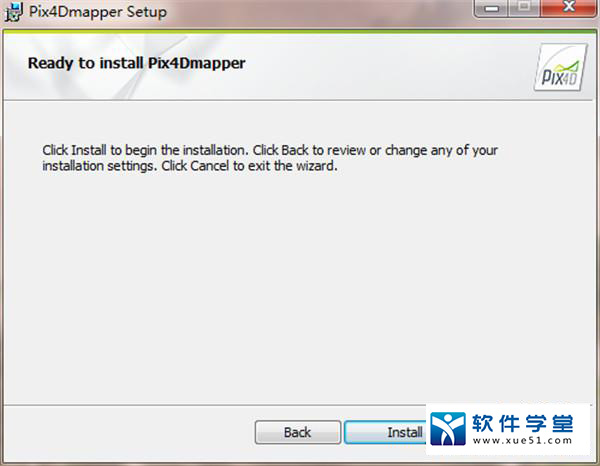Open the www.xue51.com watermark link
The width and height of the screenshot is (600, 466).
pos(522,441)
